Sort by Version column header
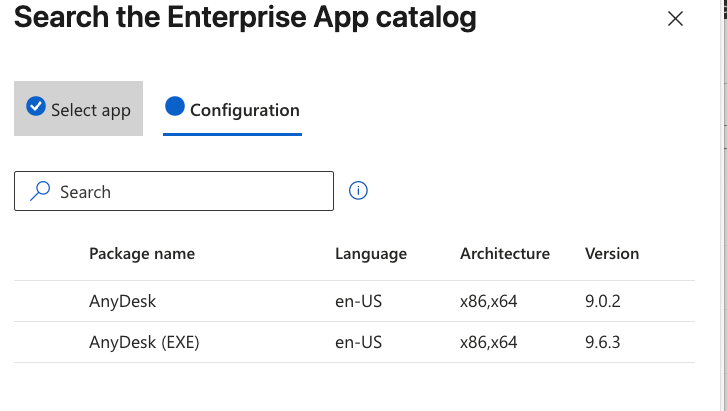The image size is (727, 411). tap(612, 254)
